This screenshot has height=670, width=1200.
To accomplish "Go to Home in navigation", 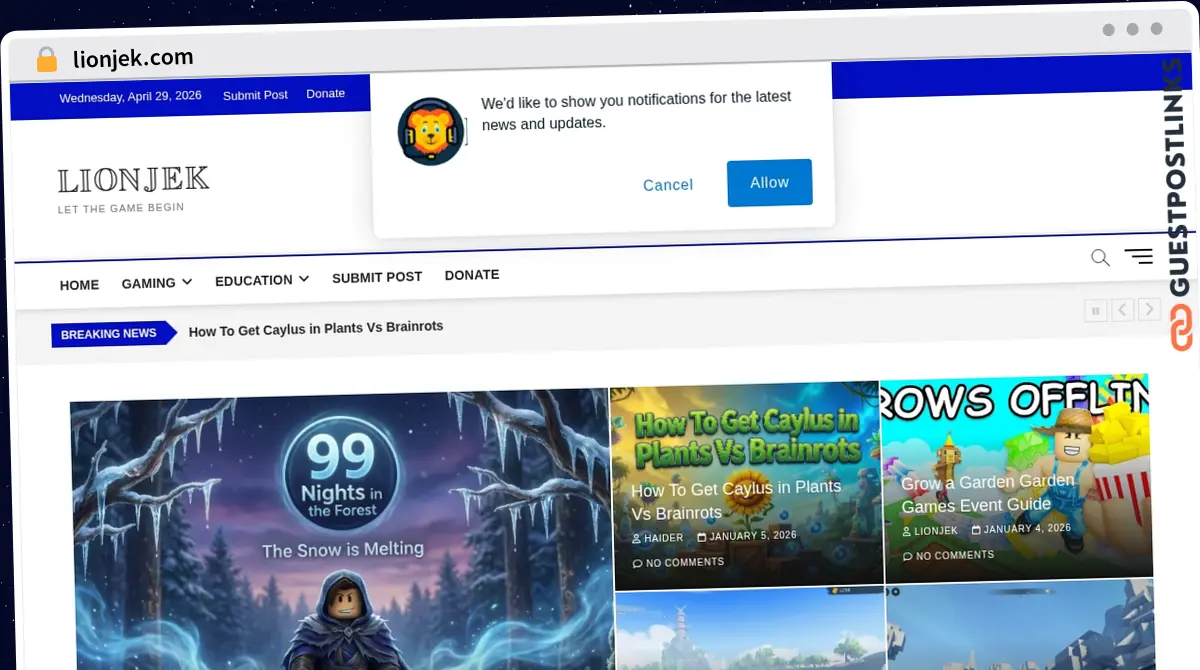I will 79,285.
